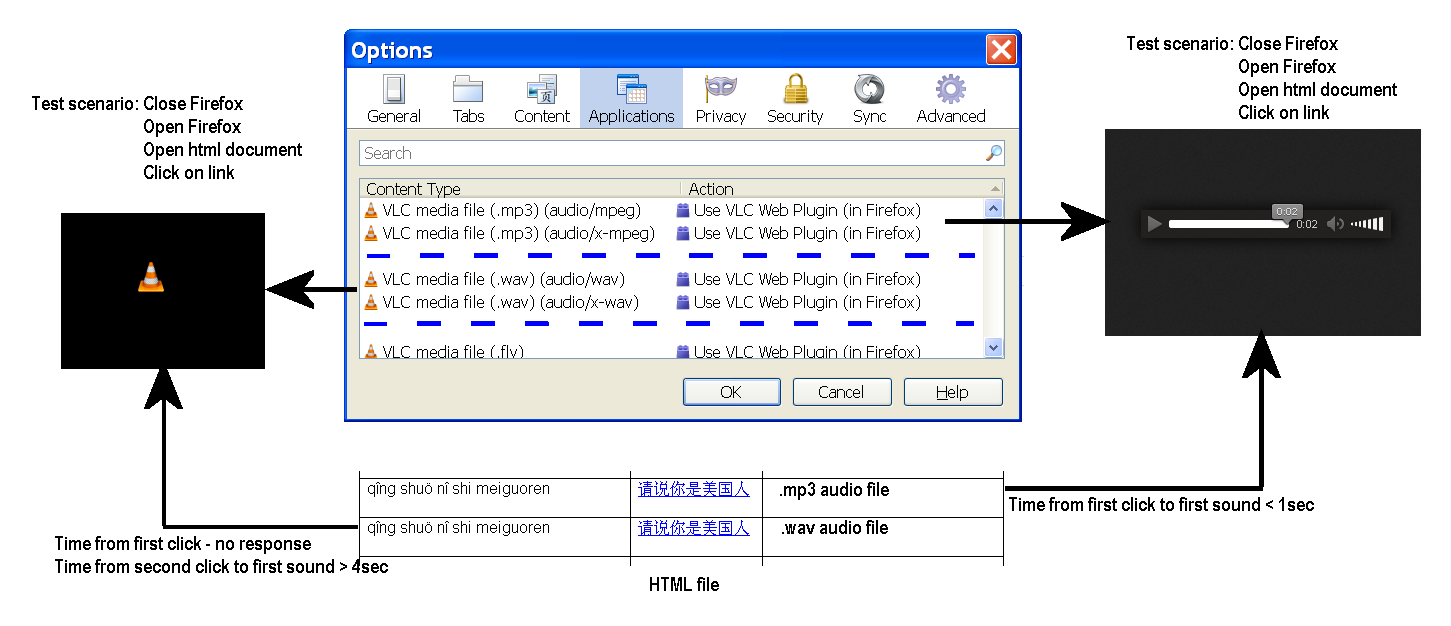This screenshot has height=626, width=1451.
Task: Focus the Search field in Applications pane
Action: click(682, 153)
